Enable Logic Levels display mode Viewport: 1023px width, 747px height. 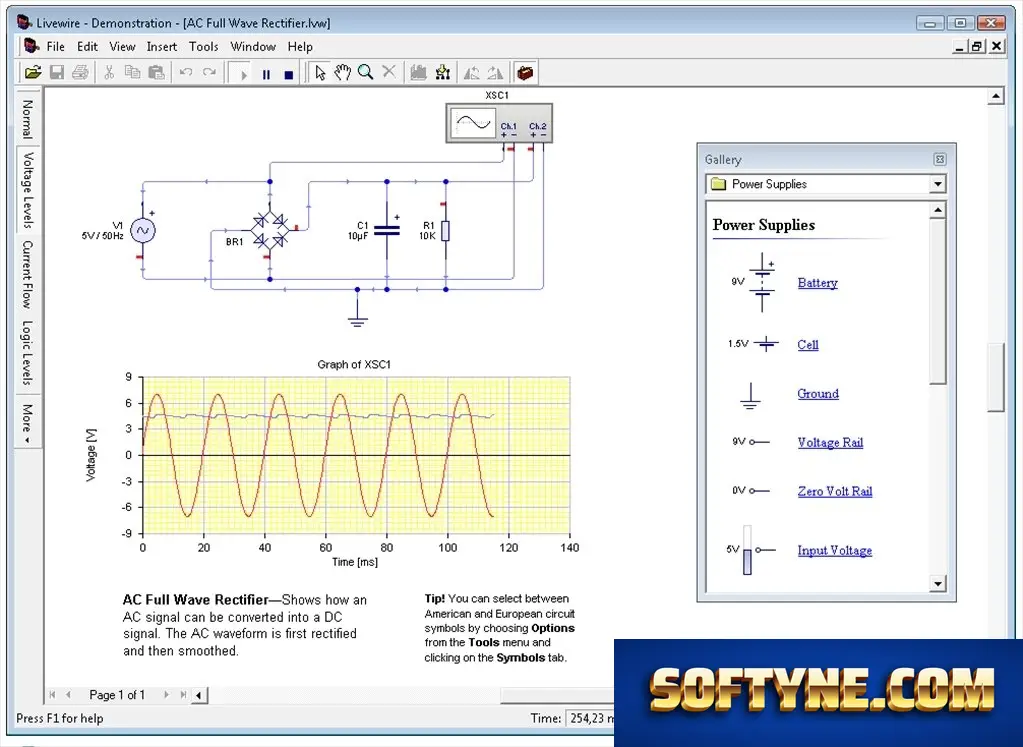click(x=27, y=352)
